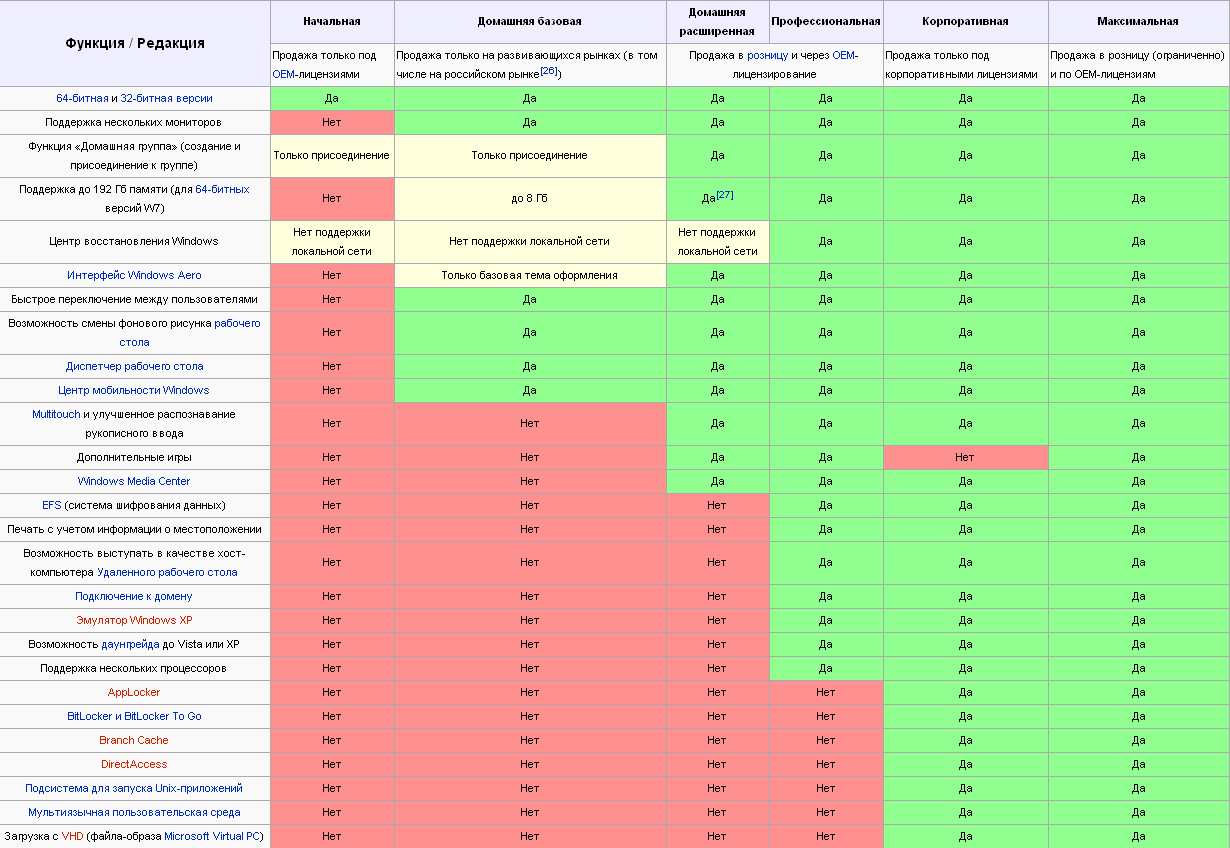This screenshot has width=1230, height=848.
Task: Follow the Диспетчер рабочего стола link
Action: coord(135,366)
